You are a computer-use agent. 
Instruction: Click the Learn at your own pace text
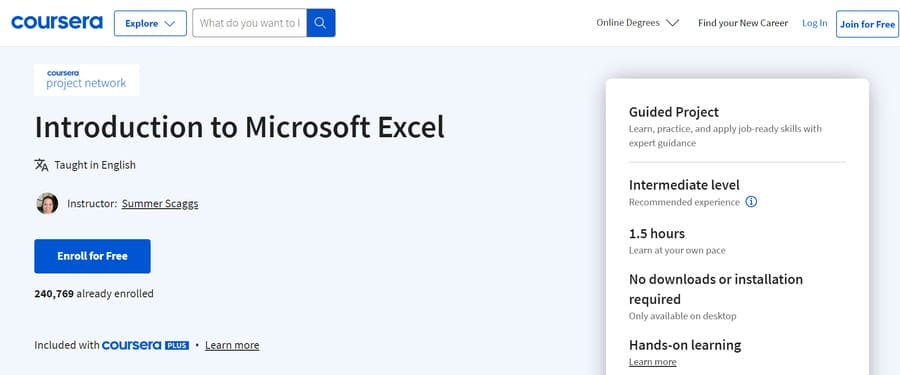pos(677,250)
